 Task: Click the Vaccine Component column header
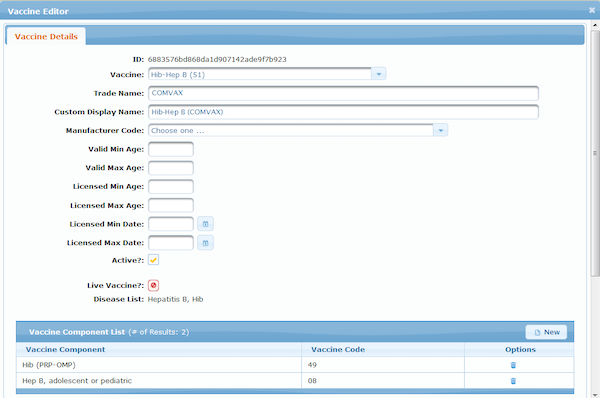[x=159, y=349]
